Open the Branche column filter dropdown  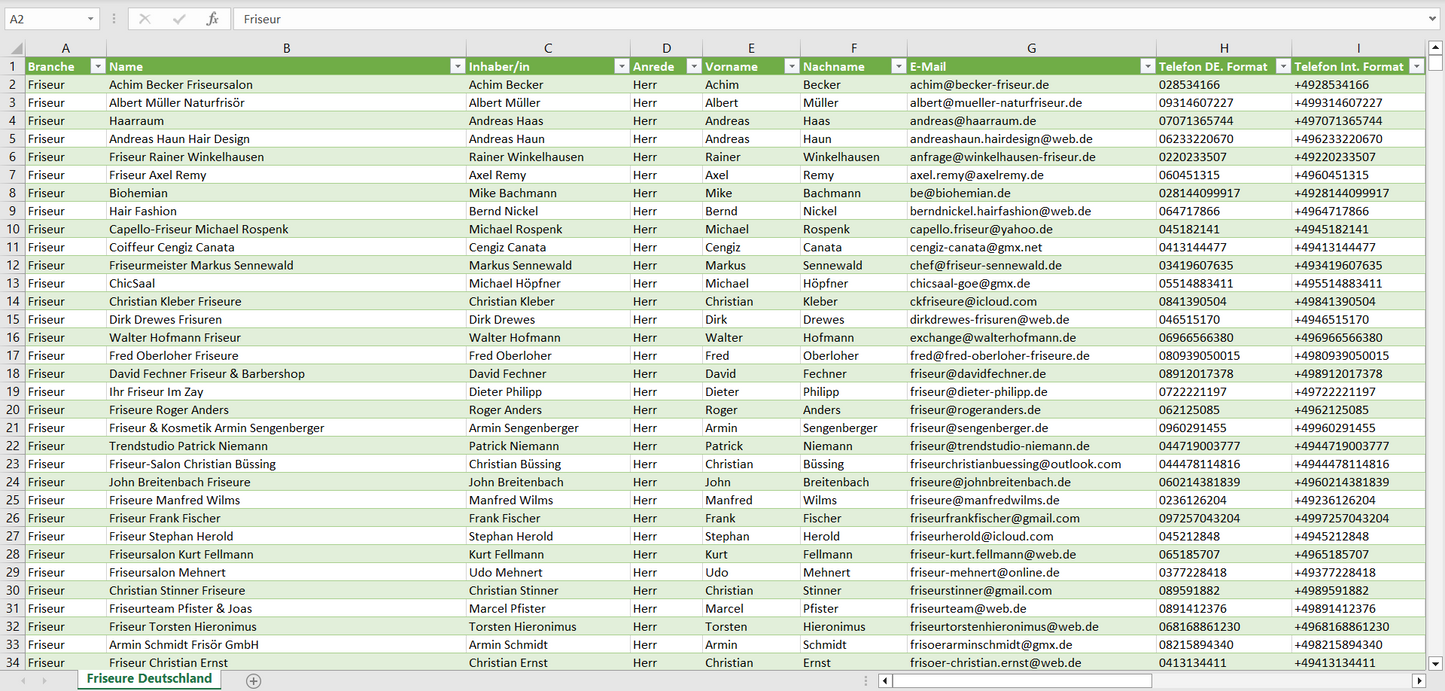tap(97, 66)
